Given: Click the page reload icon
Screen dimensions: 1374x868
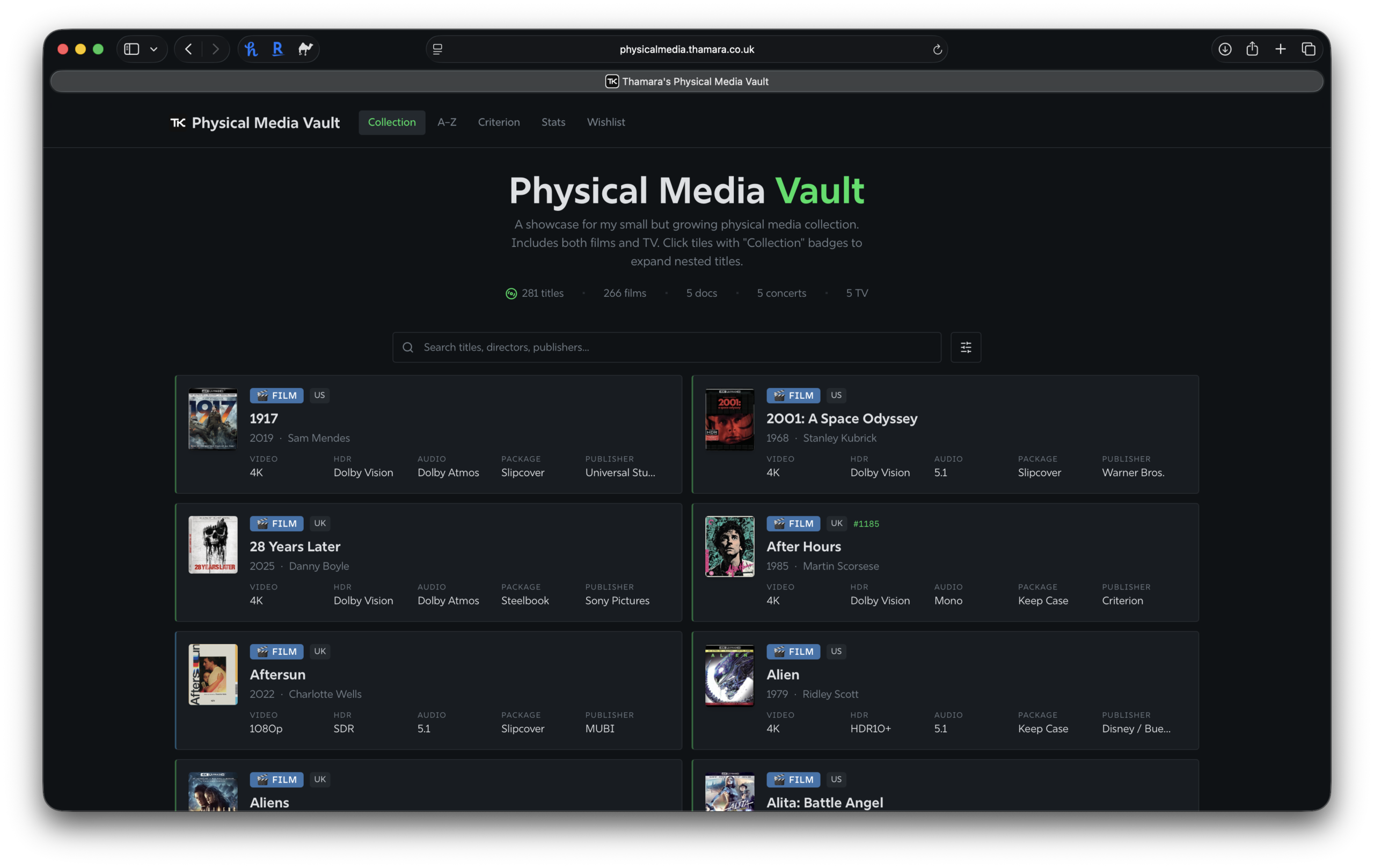Looking at the screenshot, I should tap(937, 49).
